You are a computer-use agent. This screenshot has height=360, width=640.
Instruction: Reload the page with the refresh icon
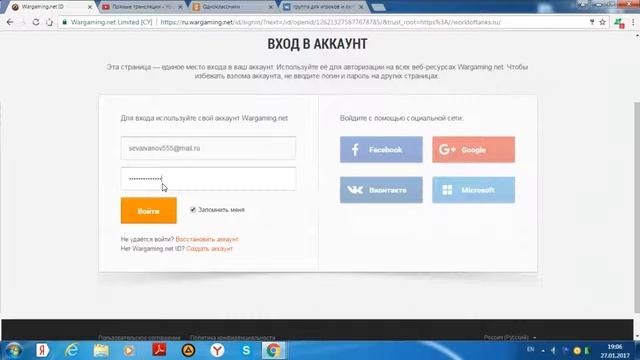(x=36, y=22)
